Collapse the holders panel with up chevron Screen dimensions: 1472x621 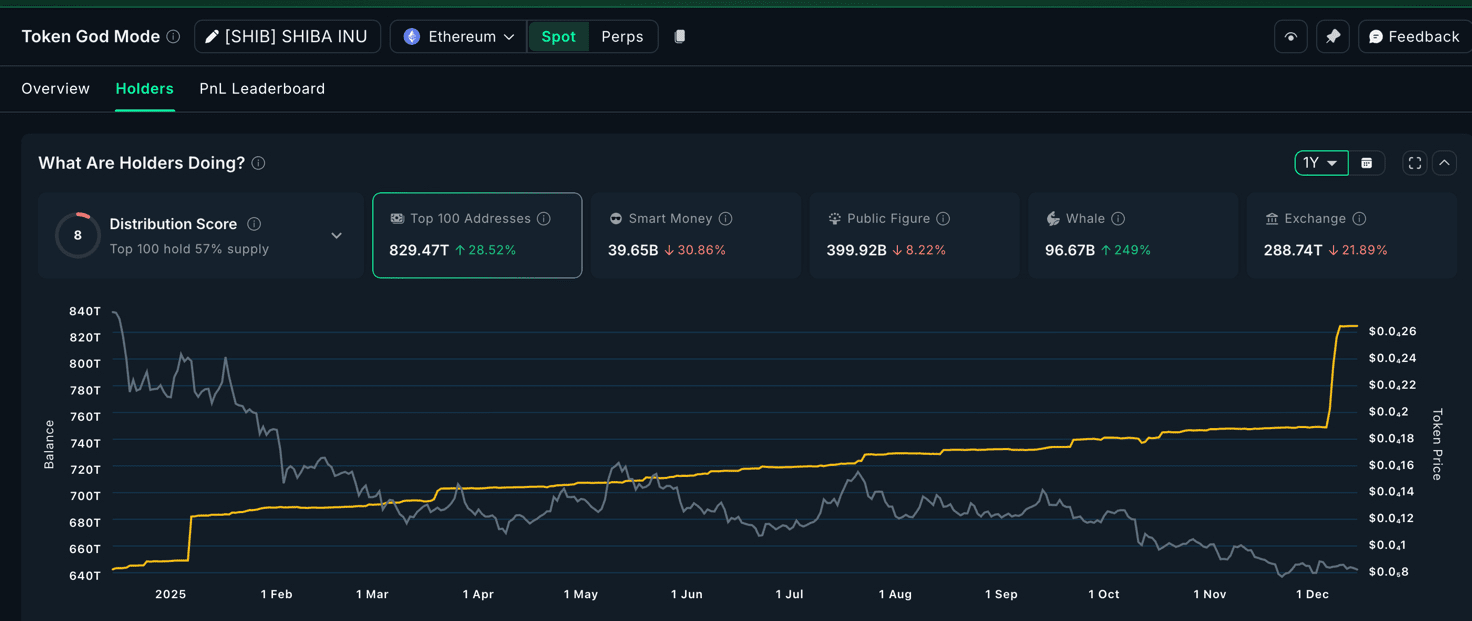1444,163
